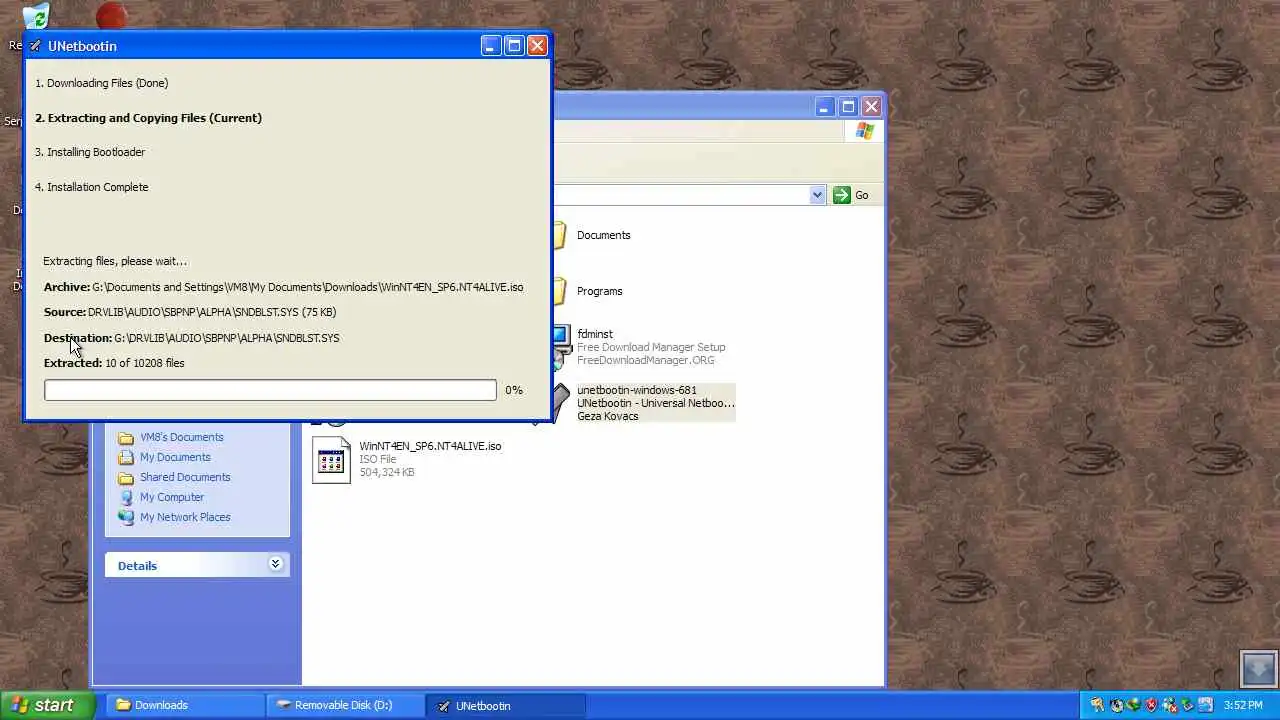This screenshot has height=720, width=1280.
Task: Click the My Network Places sidebar icon
Action: pos(126,517)
